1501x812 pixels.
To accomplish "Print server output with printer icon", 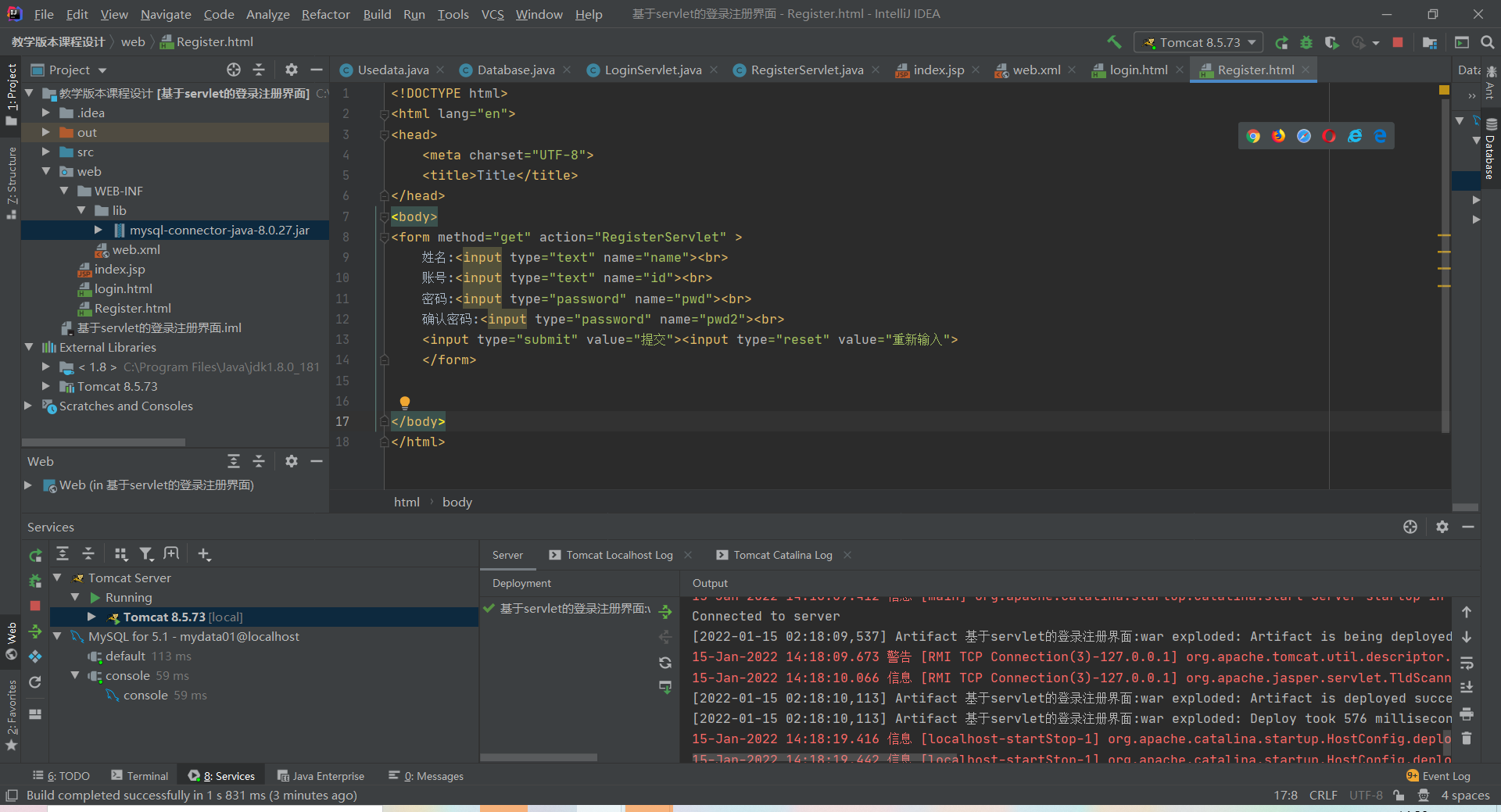I will tap(1467, 714).
